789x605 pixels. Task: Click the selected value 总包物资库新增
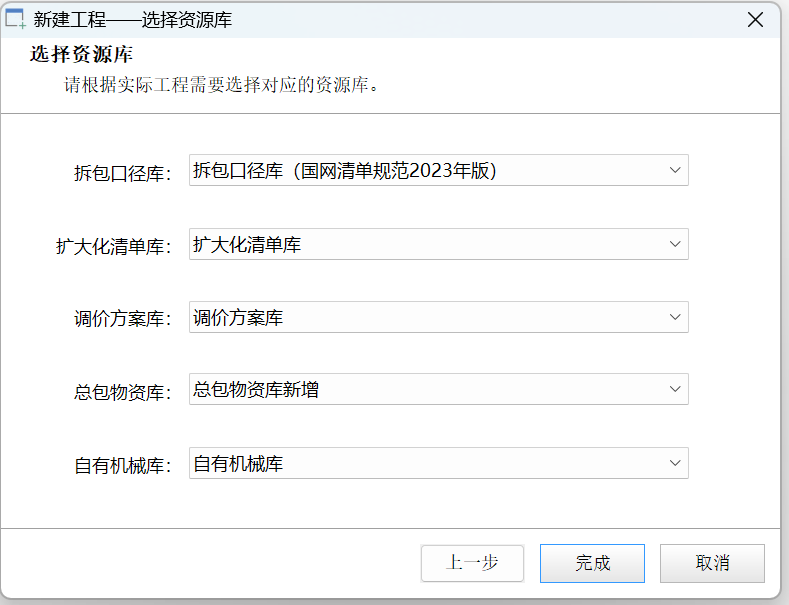point(256,390)
